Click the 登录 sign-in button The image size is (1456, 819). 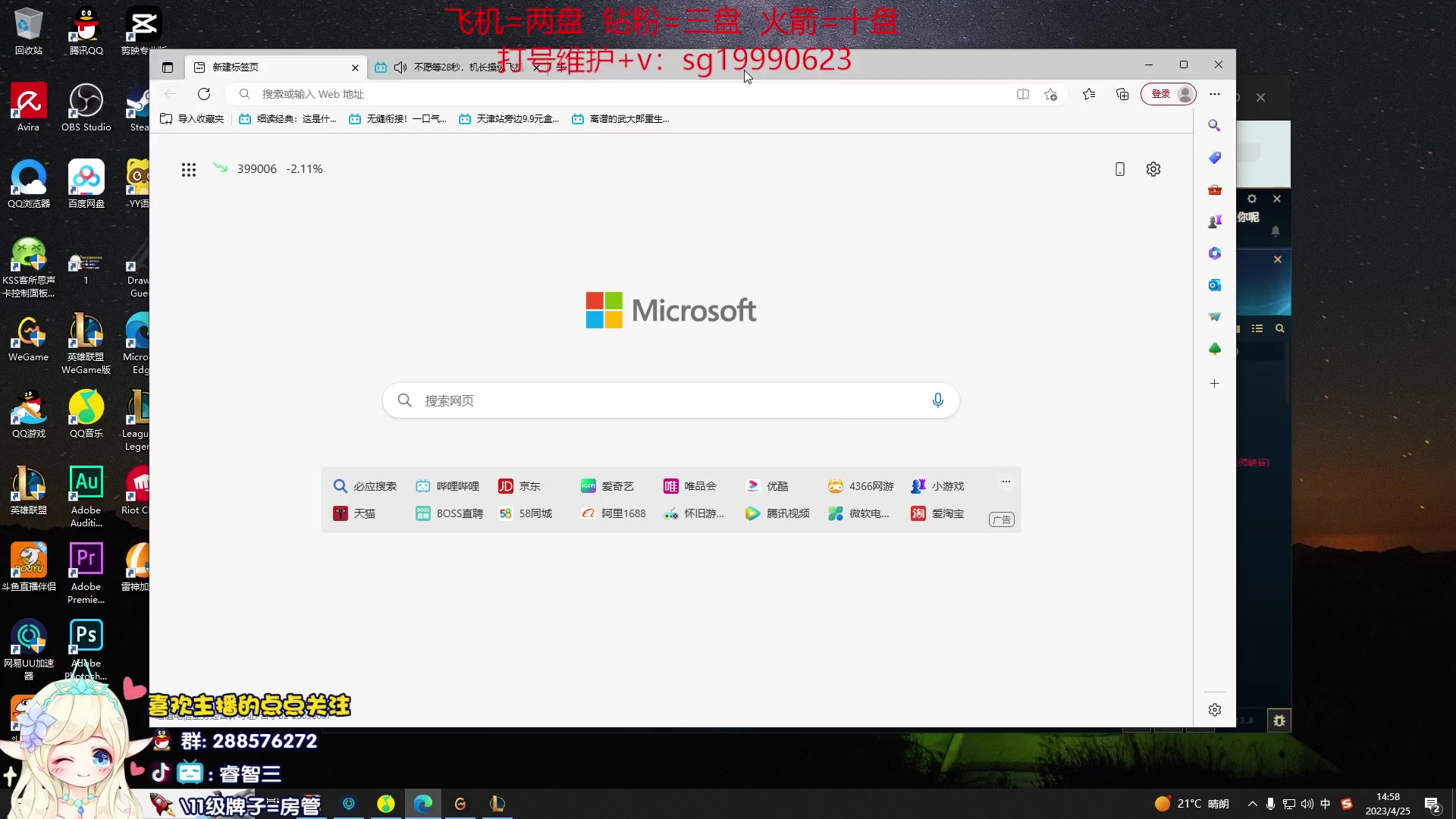tap(1168, 94)
